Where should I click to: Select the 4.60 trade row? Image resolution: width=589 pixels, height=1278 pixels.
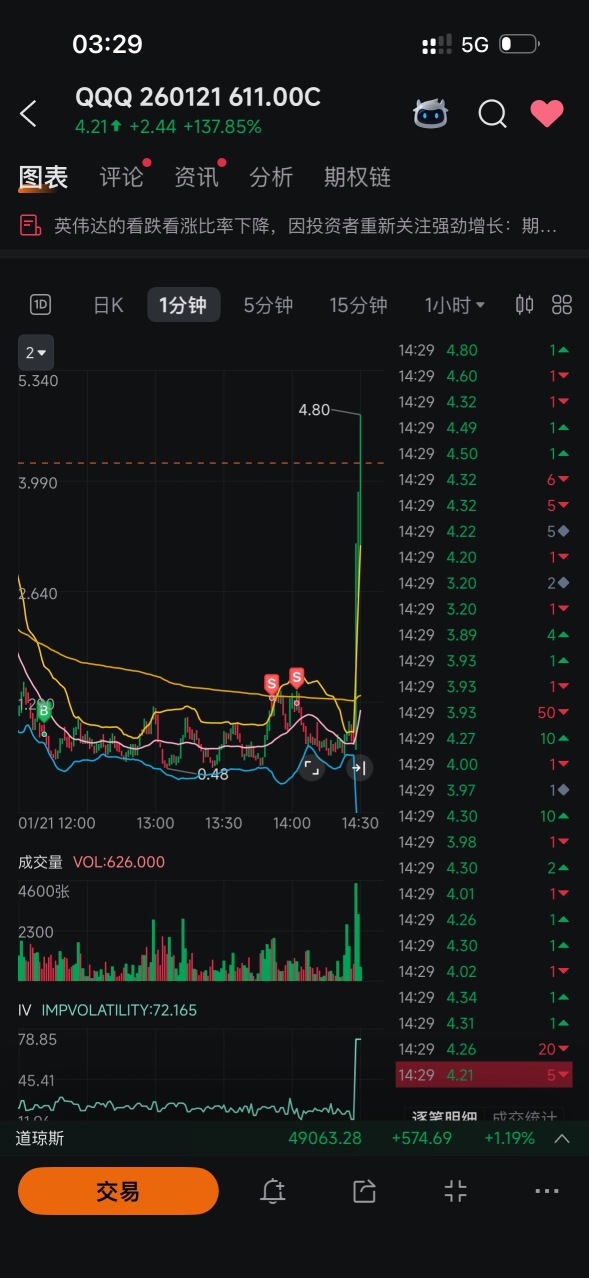click(x=485, y=376)
